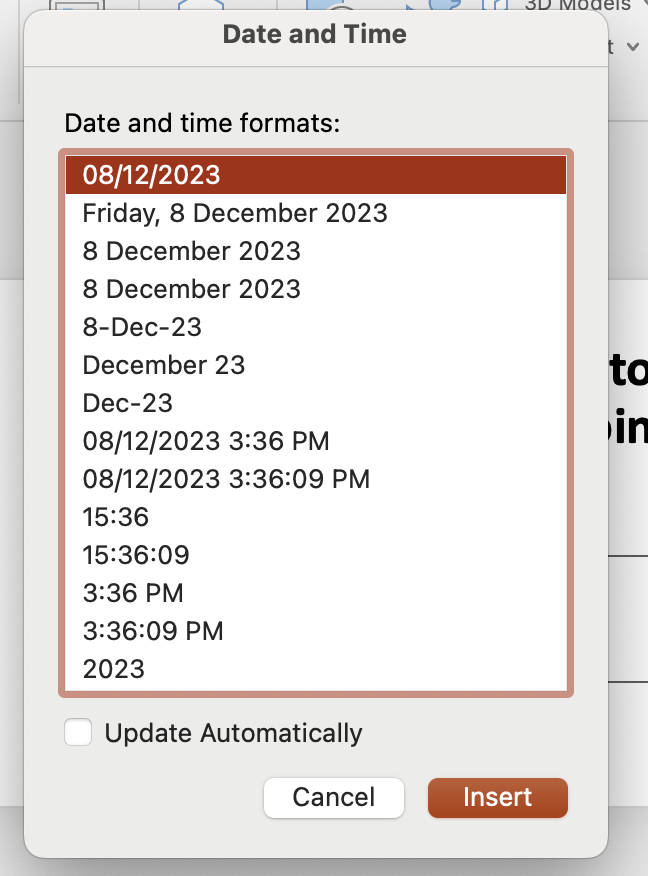Viewport: 648px width, 876px height.
Task: Choose the "Friday, 8 December 2023" format
Action: click(235, 213)
